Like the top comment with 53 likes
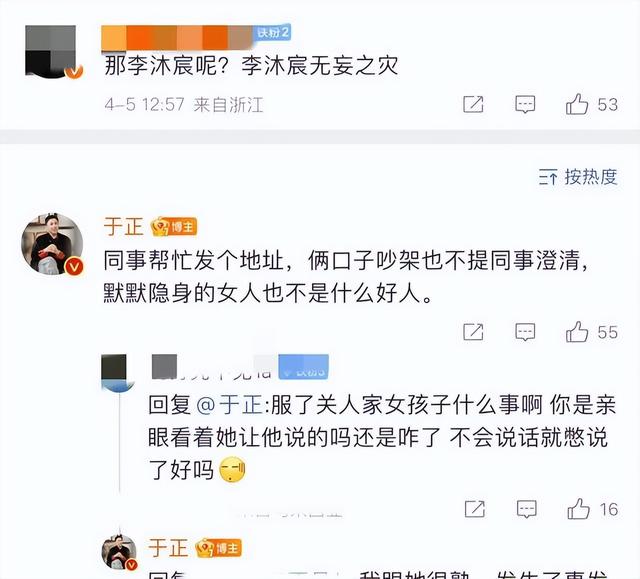640x579 pixels. [577, 104]
